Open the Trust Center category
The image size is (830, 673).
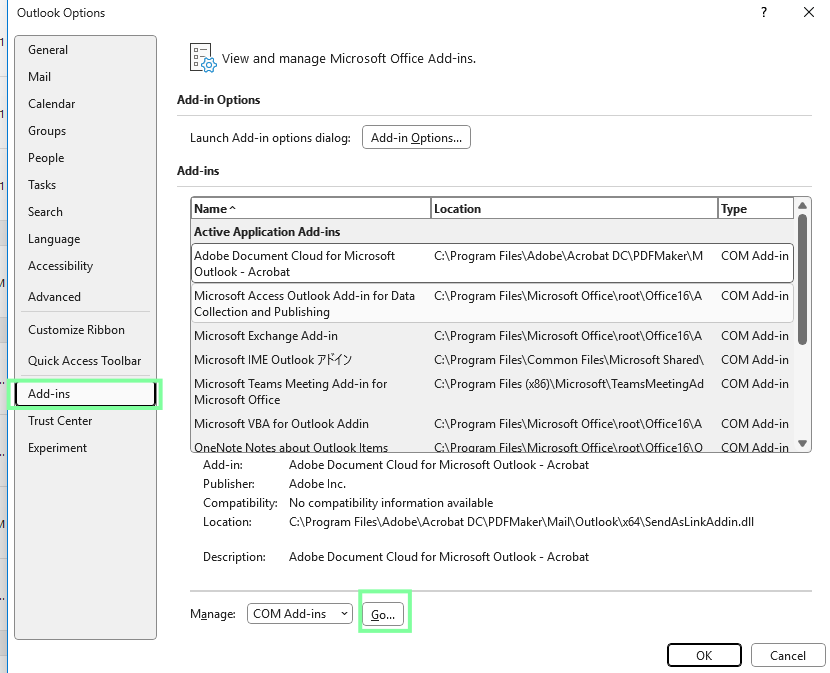(x=86, y=421)
